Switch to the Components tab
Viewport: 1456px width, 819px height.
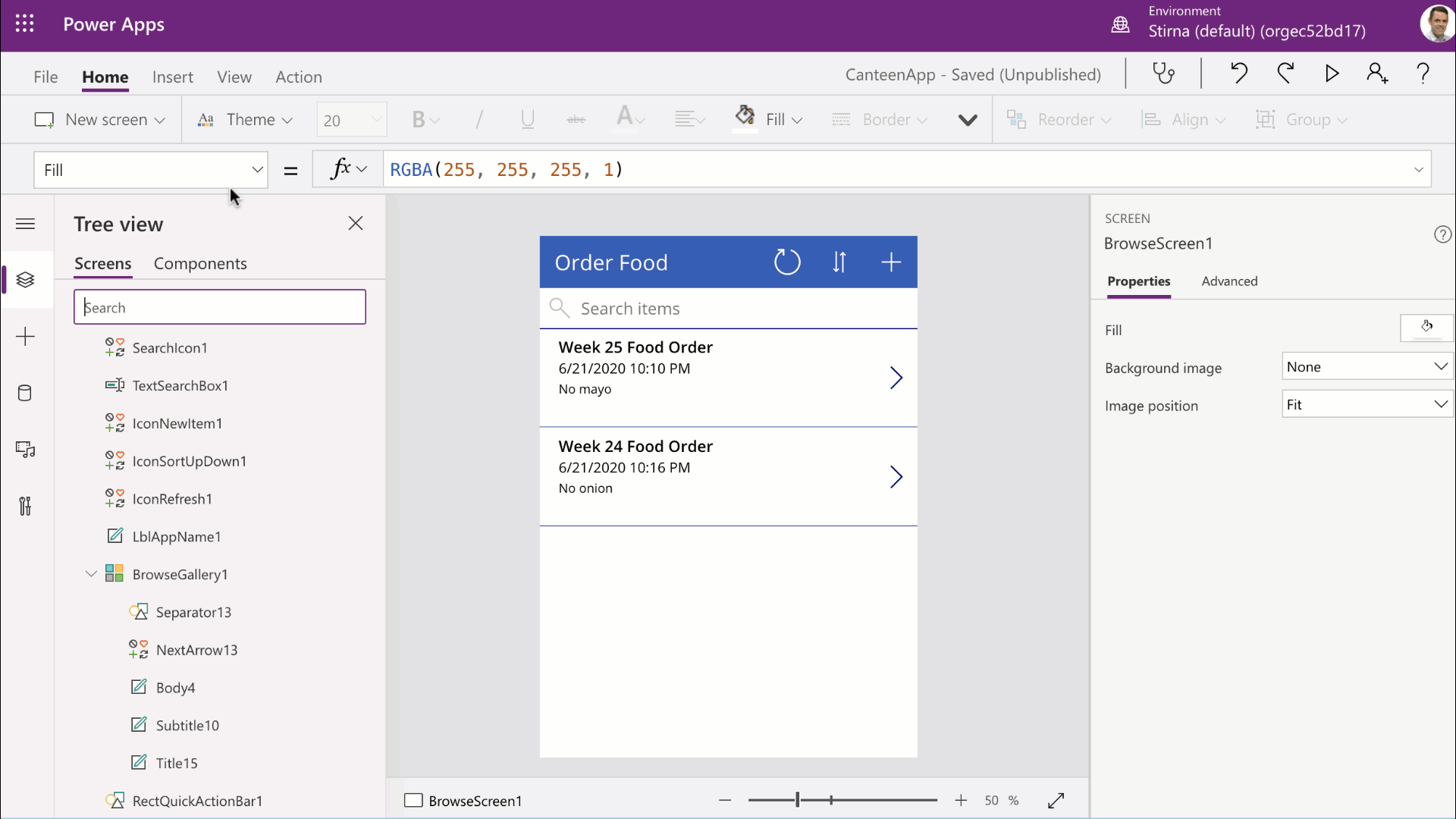200,263
